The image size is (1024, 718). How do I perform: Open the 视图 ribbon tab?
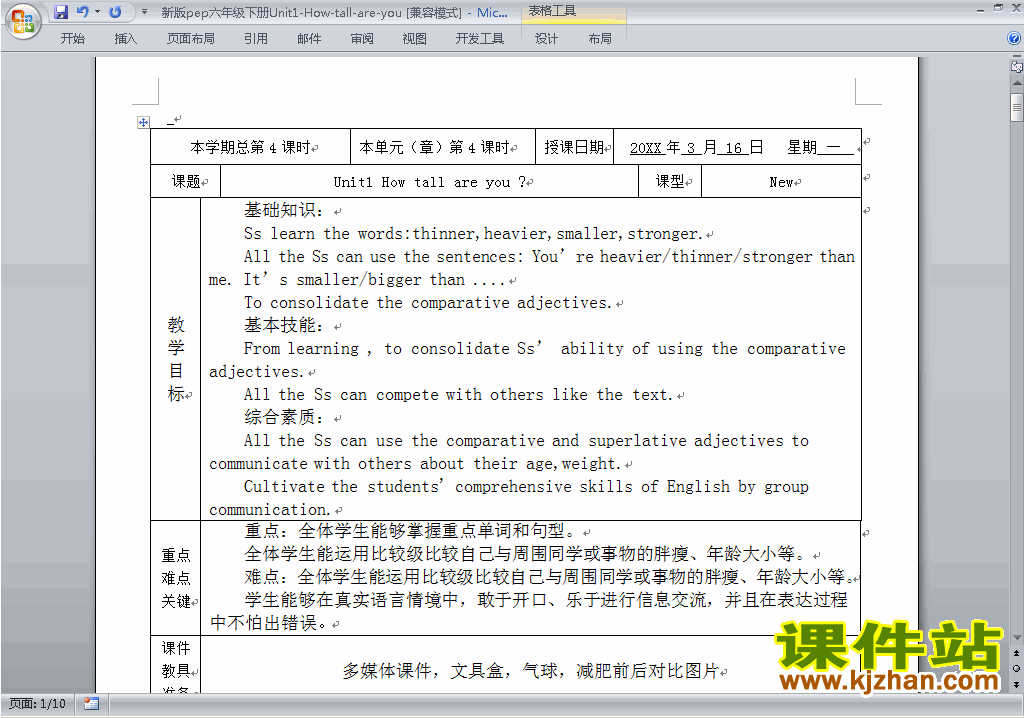coord(414,39)
